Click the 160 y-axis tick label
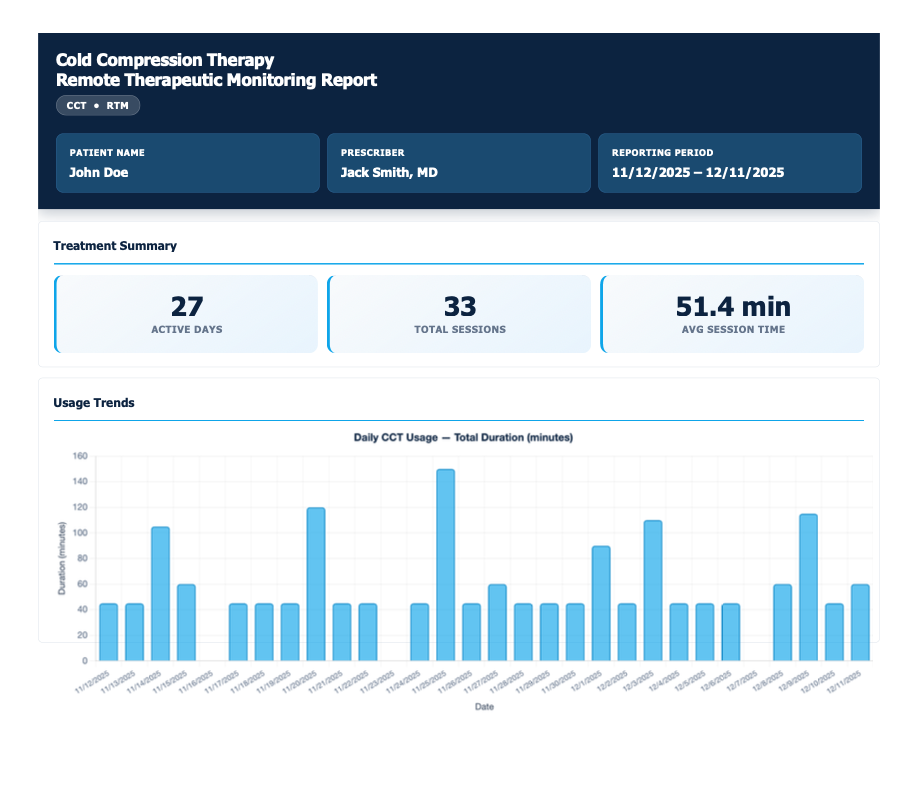918x785 pixels. (x=80, y=456)
